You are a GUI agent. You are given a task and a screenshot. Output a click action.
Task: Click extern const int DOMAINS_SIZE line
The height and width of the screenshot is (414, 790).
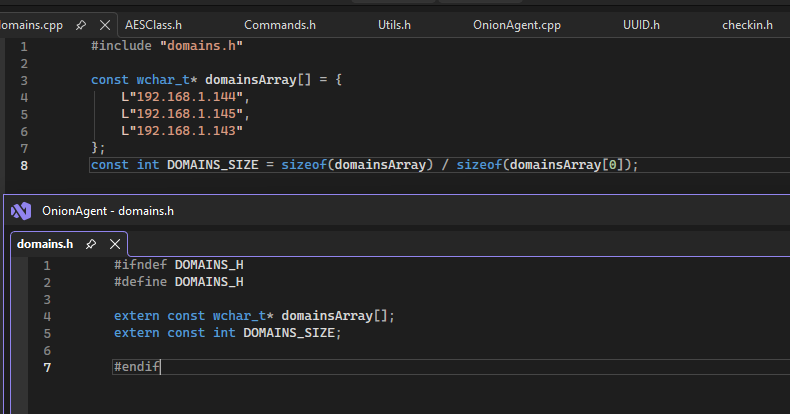pyautogui.click(x=227, y=333)
